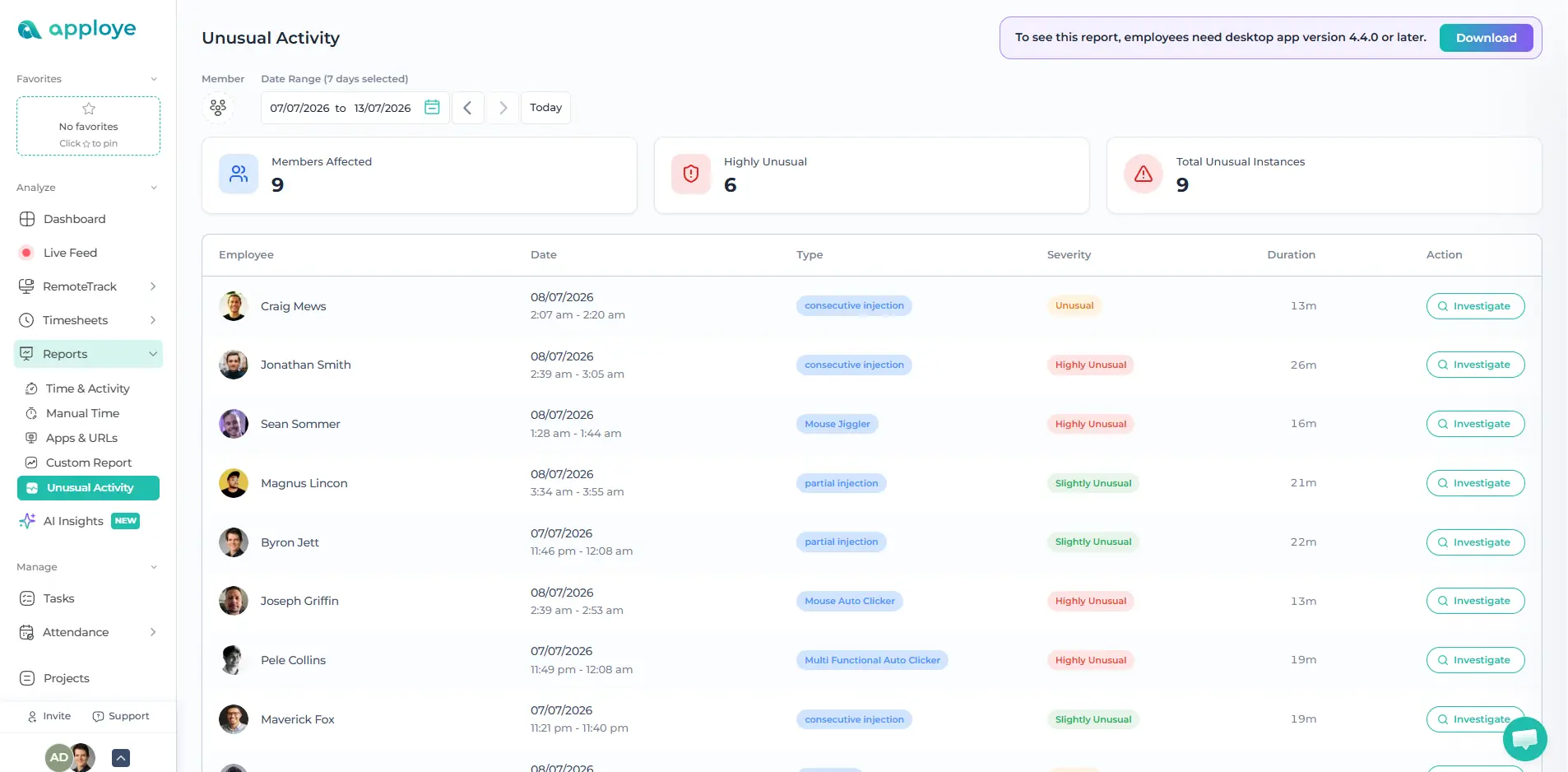Click Pele Collins avatar
The image size is (1568, 772).
234,660
